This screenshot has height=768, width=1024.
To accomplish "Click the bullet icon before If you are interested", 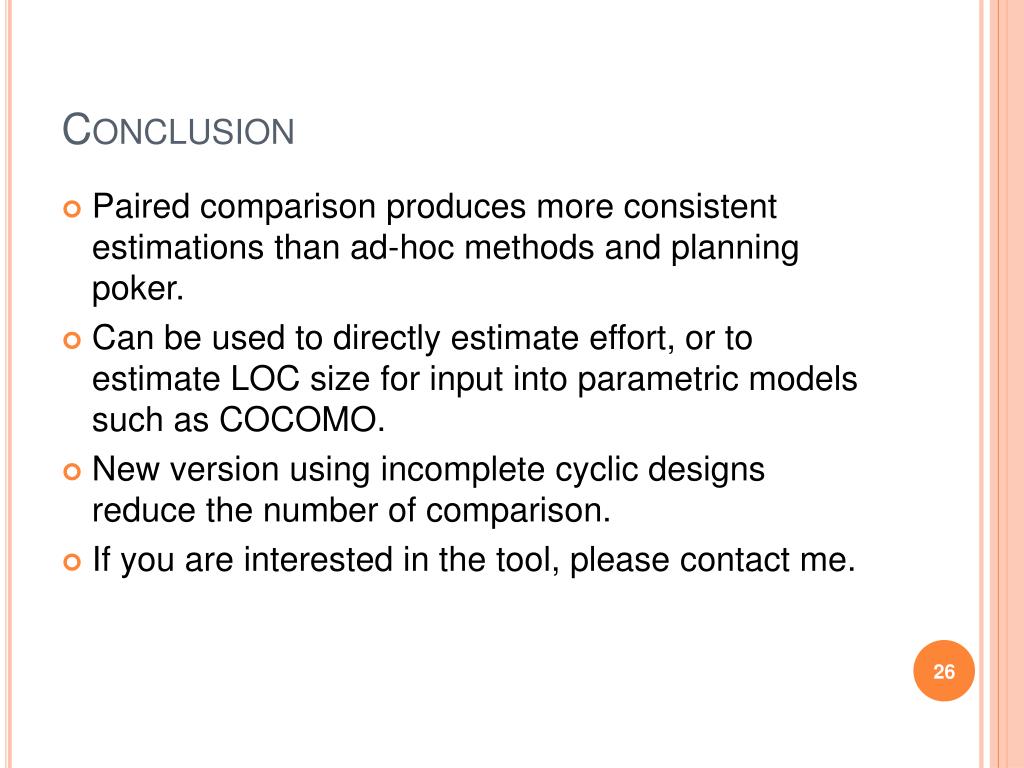I will pyautogui.click(x=72, y=562).
